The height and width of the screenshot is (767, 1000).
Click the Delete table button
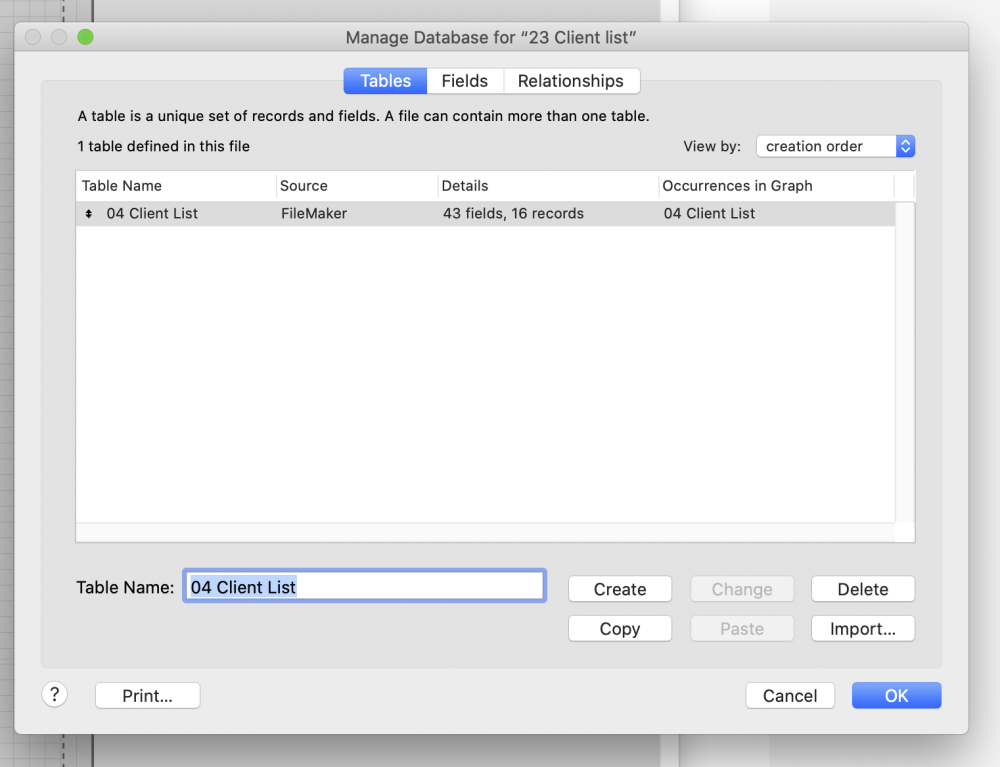863,589
